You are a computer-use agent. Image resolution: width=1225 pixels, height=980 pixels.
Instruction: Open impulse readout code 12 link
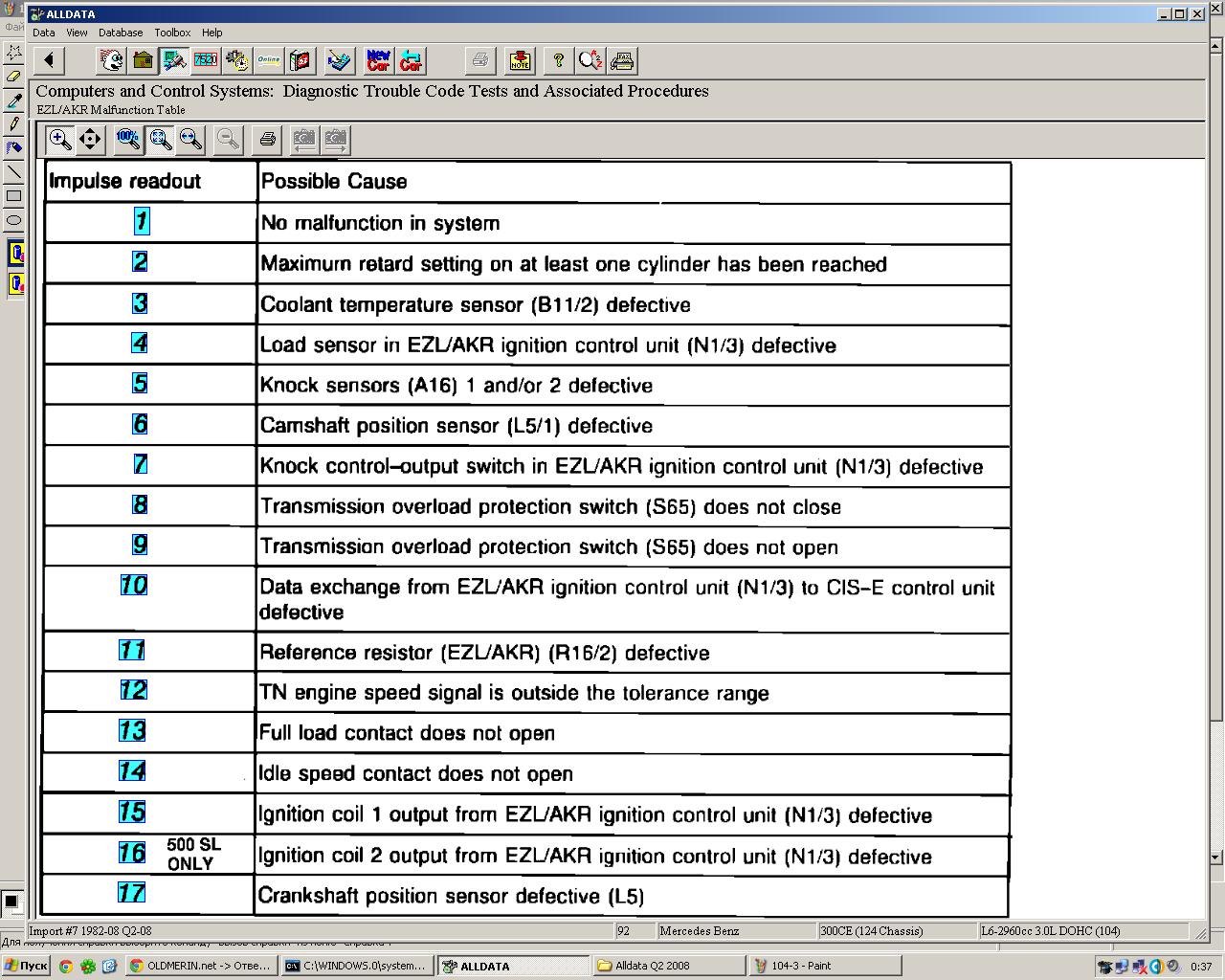[x=134, y=690]
